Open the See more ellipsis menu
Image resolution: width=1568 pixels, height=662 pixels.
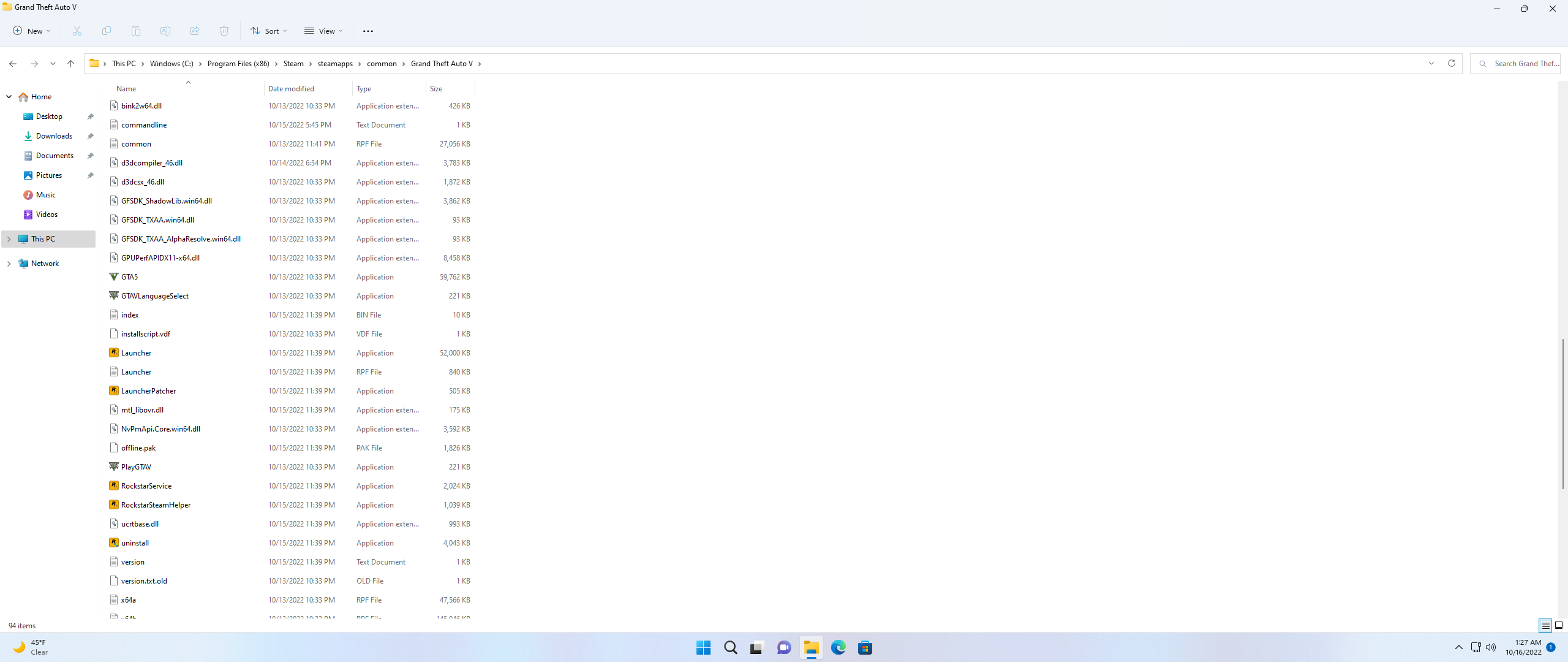pyautogui.click(x=367, y=31)
